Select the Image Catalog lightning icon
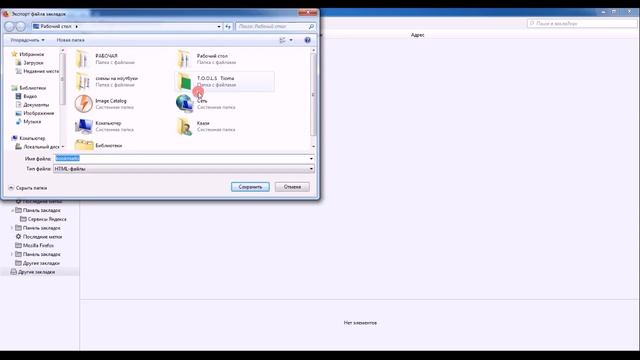 tap(83, 104)
